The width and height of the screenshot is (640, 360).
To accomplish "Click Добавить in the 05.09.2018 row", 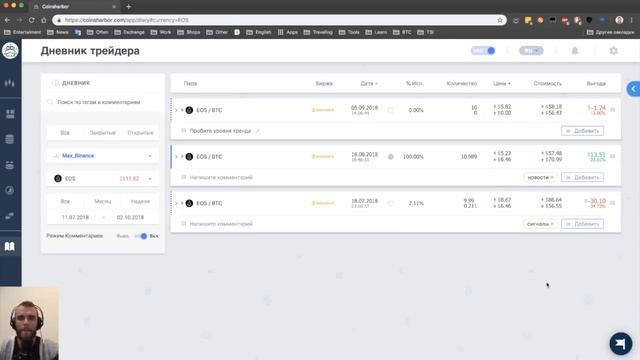I will (x=582, y=131).
